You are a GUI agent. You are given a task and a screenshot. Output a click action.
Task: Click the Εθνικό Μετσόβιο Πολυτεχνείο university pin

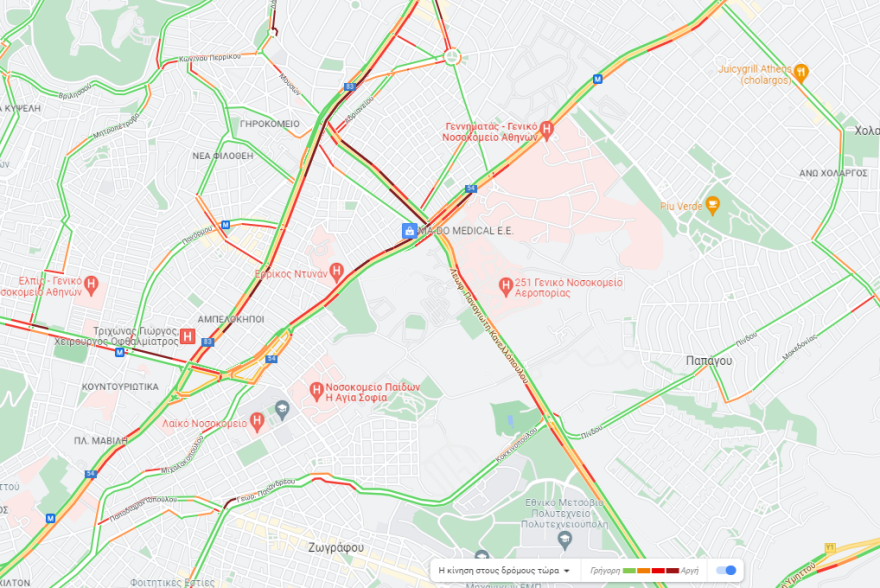point(565,540)
